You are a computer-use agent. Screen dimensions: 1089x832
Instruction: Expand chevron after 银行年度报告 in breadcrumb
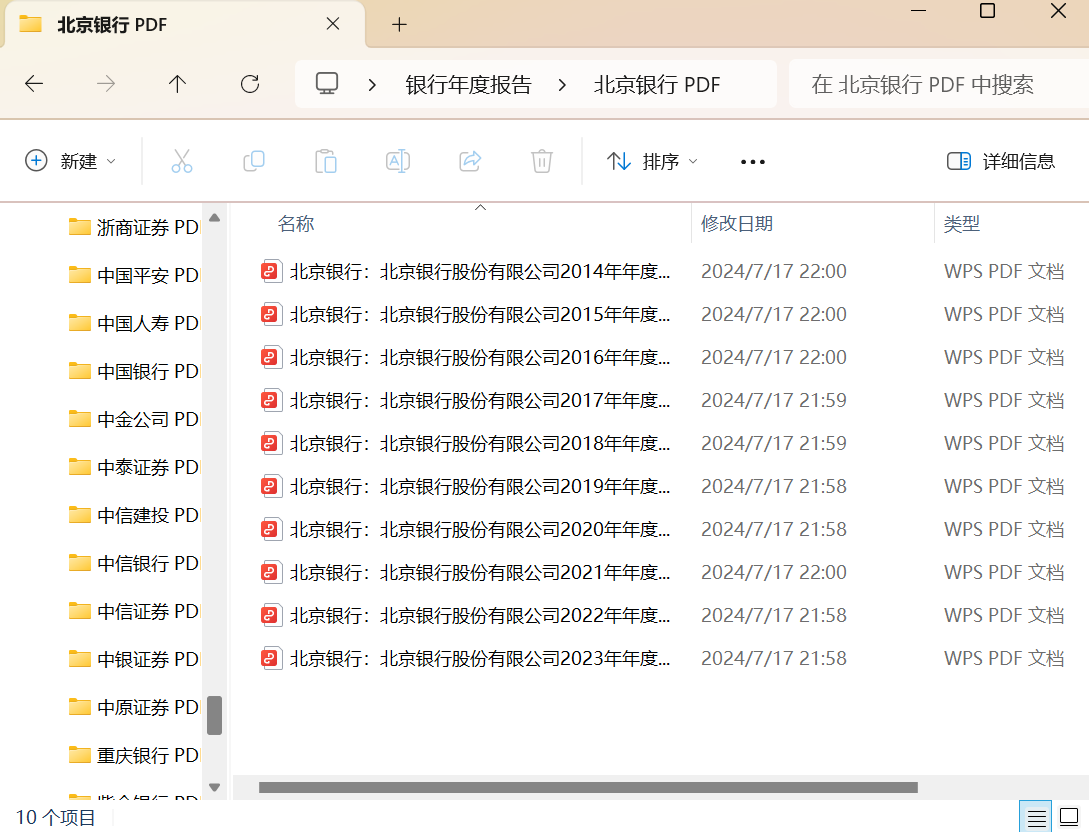click(x=562, y=85)
